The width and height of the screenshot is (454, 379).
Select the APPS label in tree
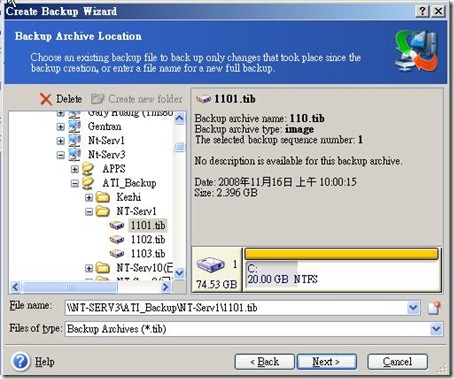click(114, 169)
